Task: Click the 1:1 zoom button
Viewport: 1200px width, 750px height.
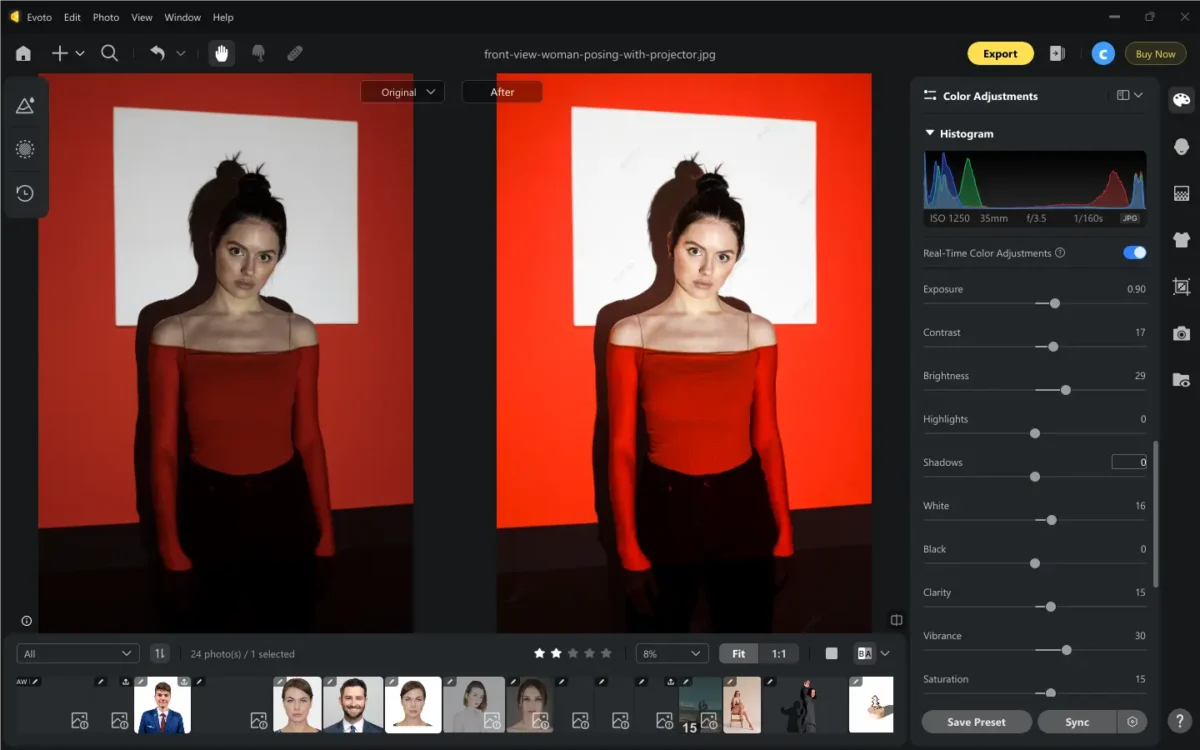Action: coord(778,653)
